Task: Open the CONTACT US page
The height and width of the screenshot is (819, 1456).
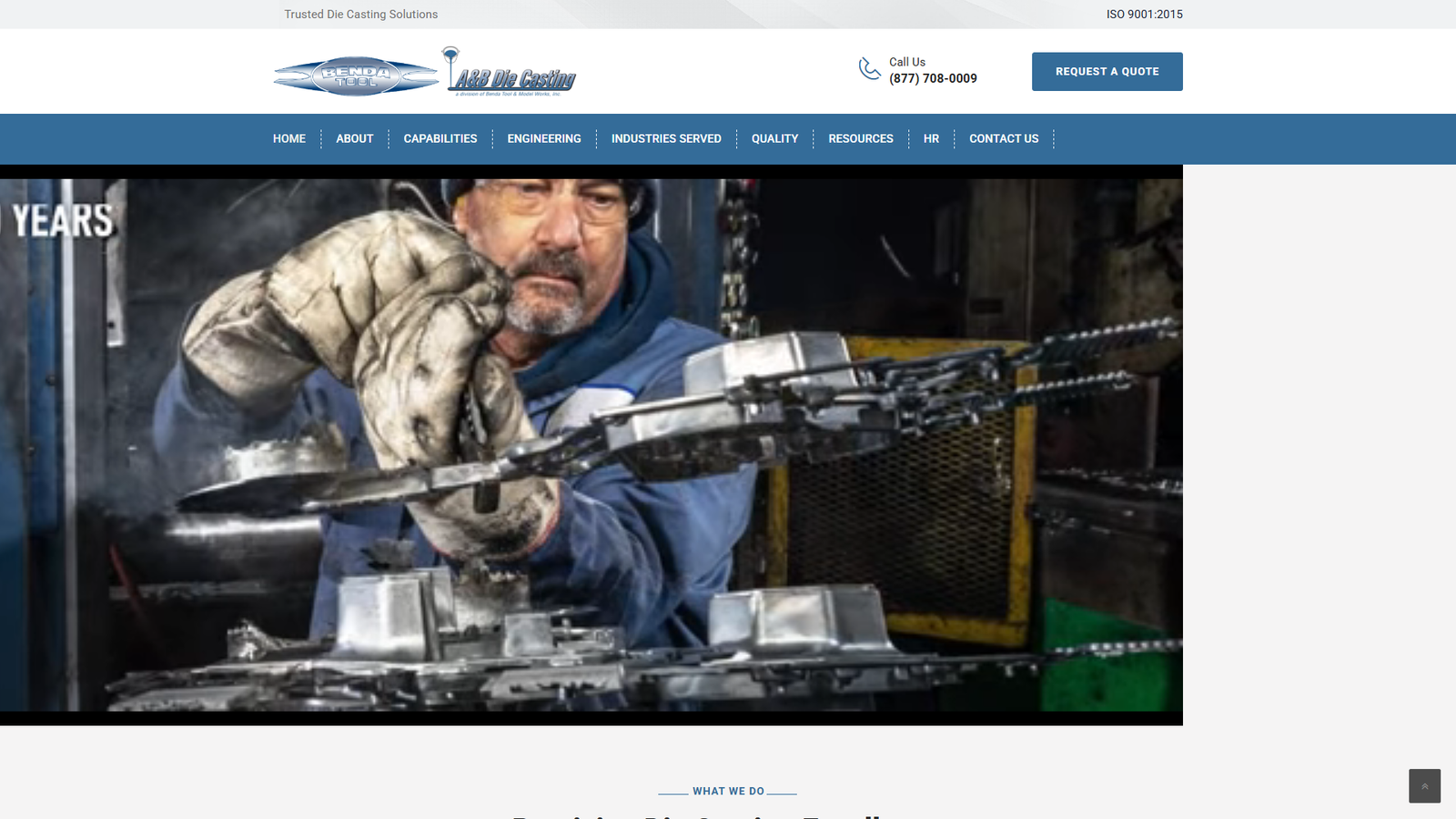Action: (x=1004, y=138)
